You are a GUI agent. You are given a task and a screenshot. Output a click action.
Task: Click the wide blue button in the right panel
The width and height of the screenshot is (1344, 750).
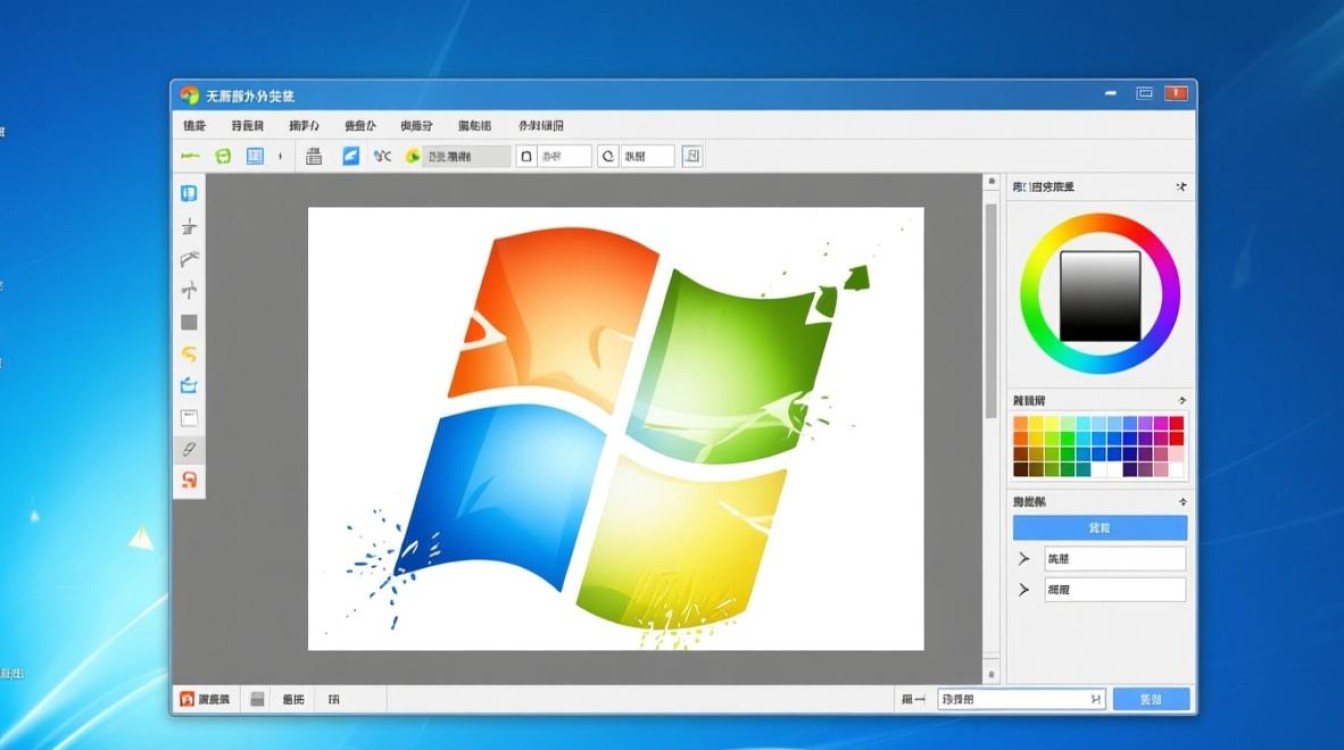1099,528
